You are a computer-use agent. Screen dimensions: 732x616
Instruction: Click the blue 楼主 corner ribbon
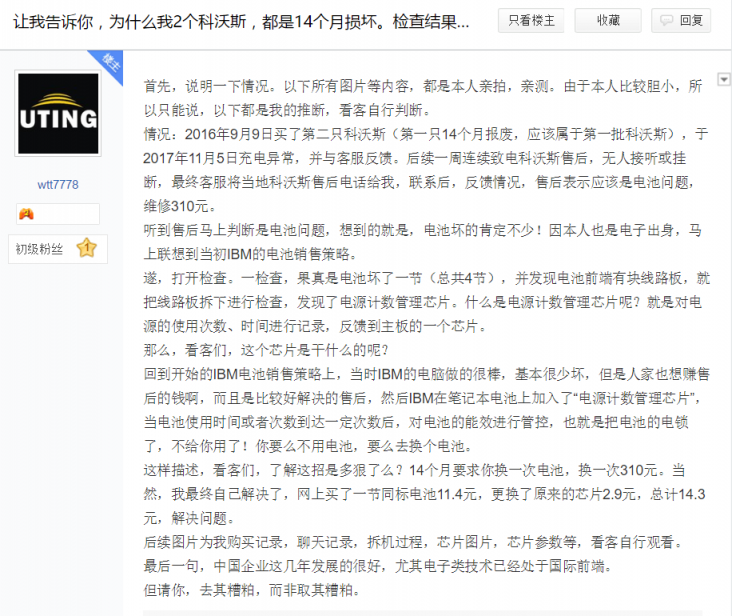108,64
